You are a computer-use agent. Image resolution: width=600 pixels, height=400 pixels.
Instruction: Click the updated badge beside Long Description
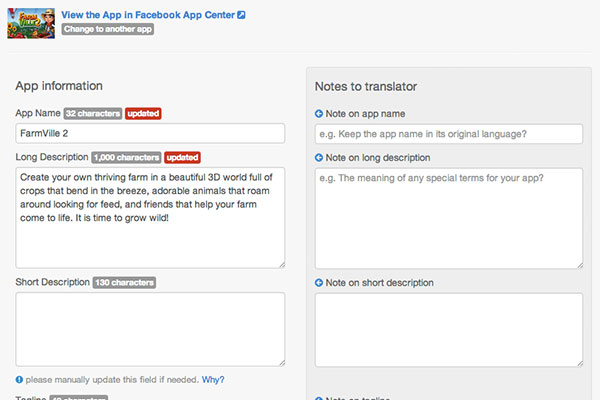pos(183,158)
